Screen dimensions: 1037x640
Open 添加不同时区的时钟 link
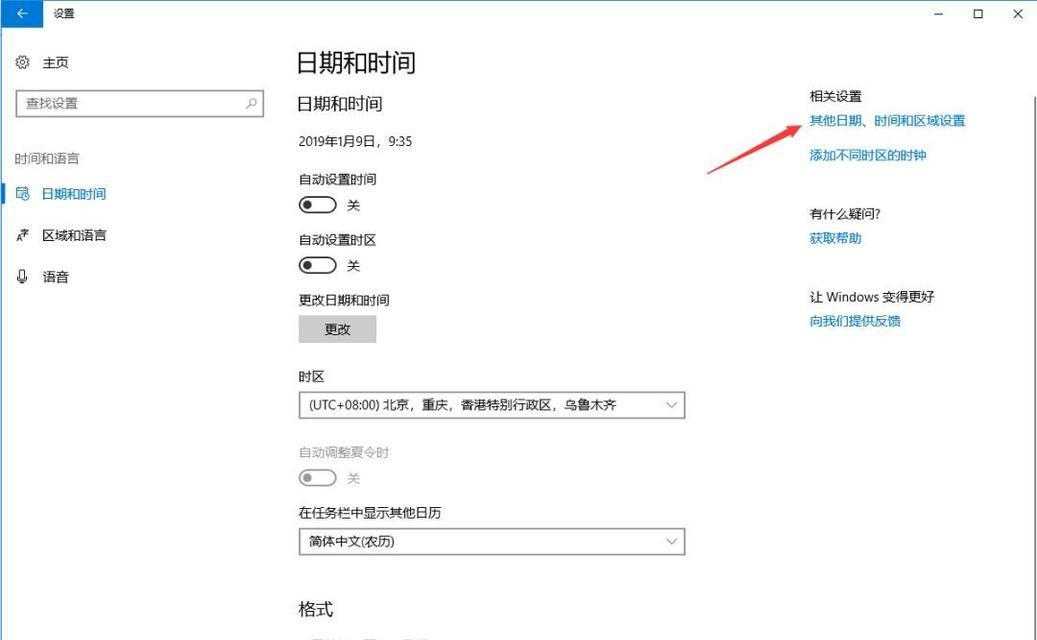click(868, 155)
